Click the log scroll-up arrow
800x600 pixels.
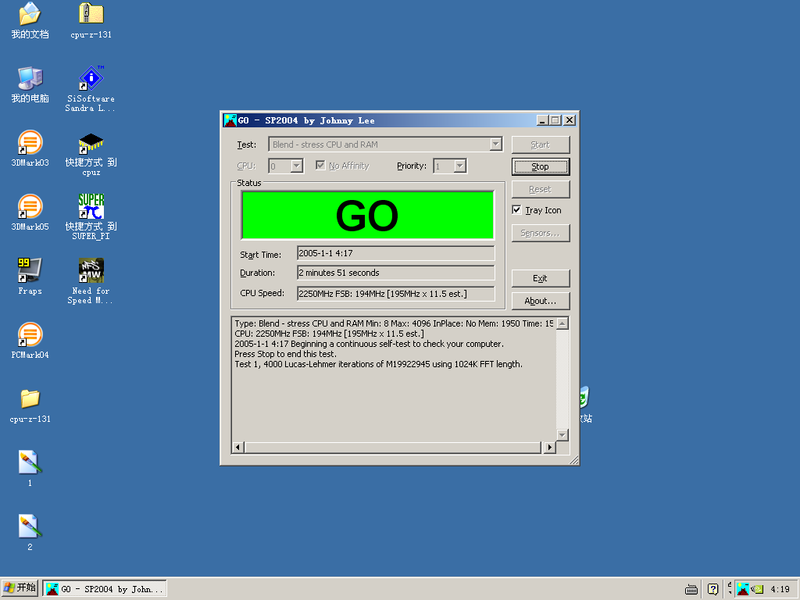click(562, 323)
